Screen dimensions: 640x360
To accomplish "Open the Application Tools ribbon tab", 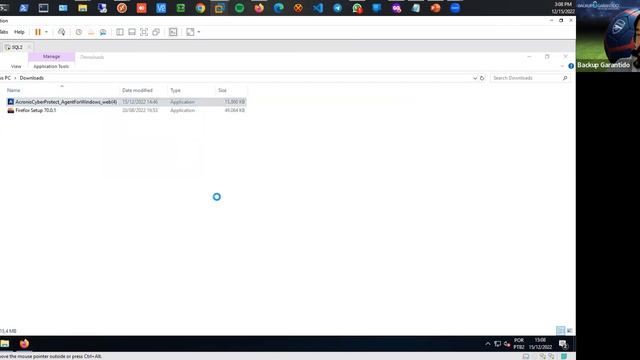I will click(x=51, y=66).
